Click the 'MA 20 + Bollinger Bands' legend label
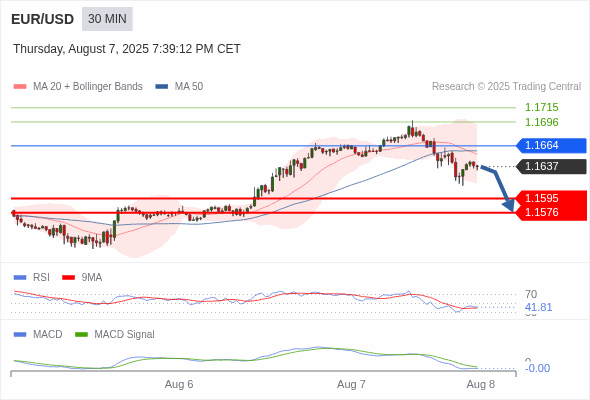590x400 pixels. coord(88,87)
